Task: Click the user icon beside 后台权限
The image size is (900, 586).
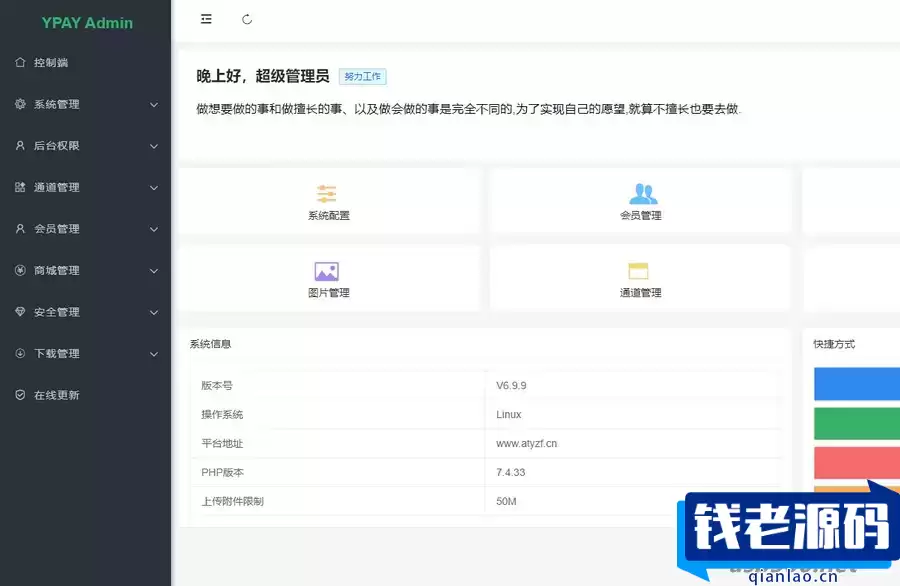Action: (20, 145)
